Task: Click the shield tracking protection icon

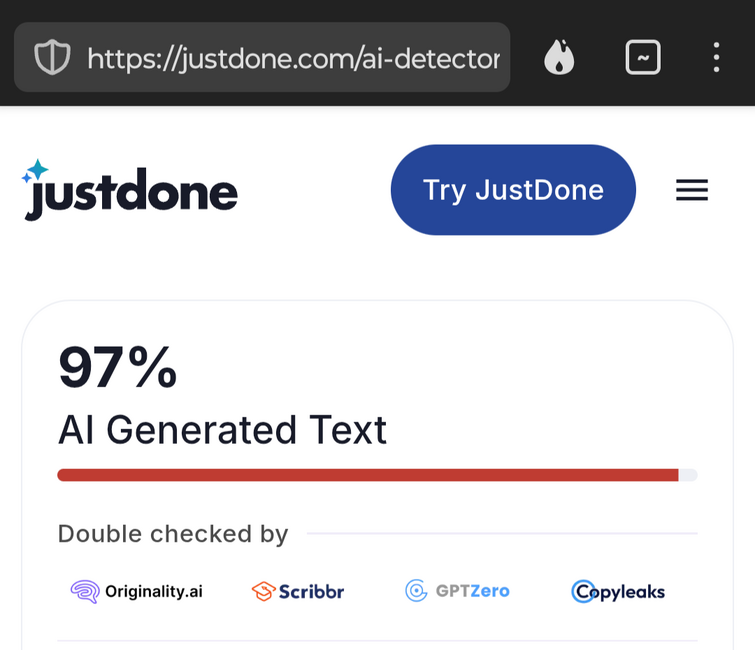Action: (52, 57)
